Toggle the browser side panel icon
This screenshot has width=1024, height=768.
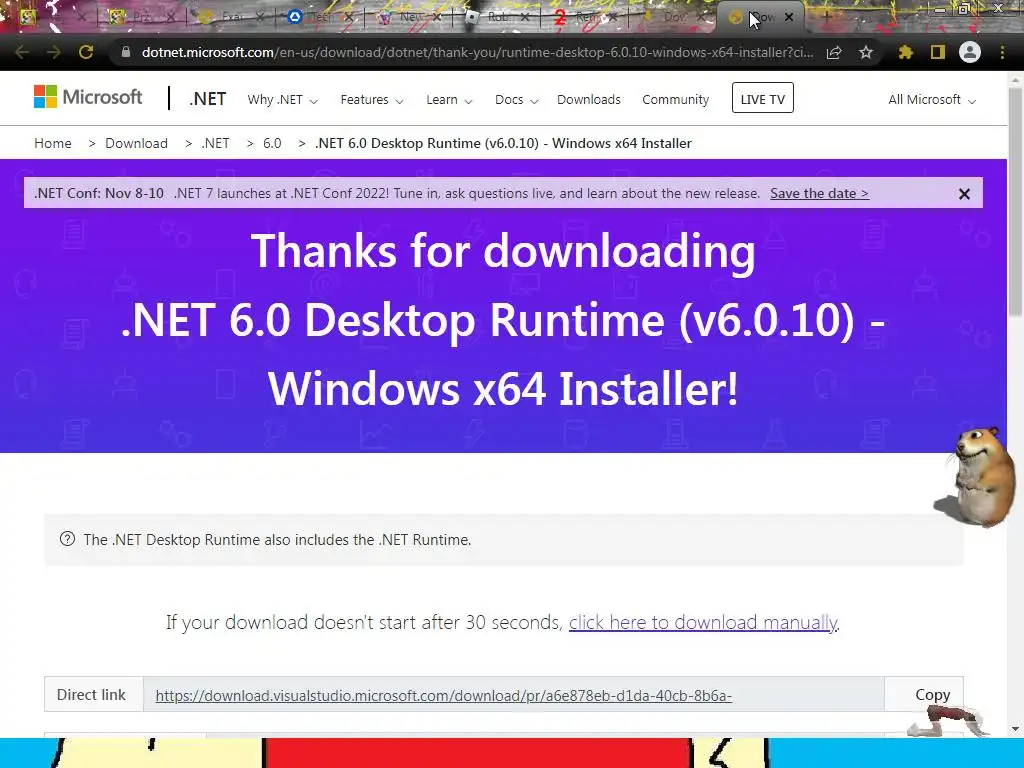coord(937,52)
